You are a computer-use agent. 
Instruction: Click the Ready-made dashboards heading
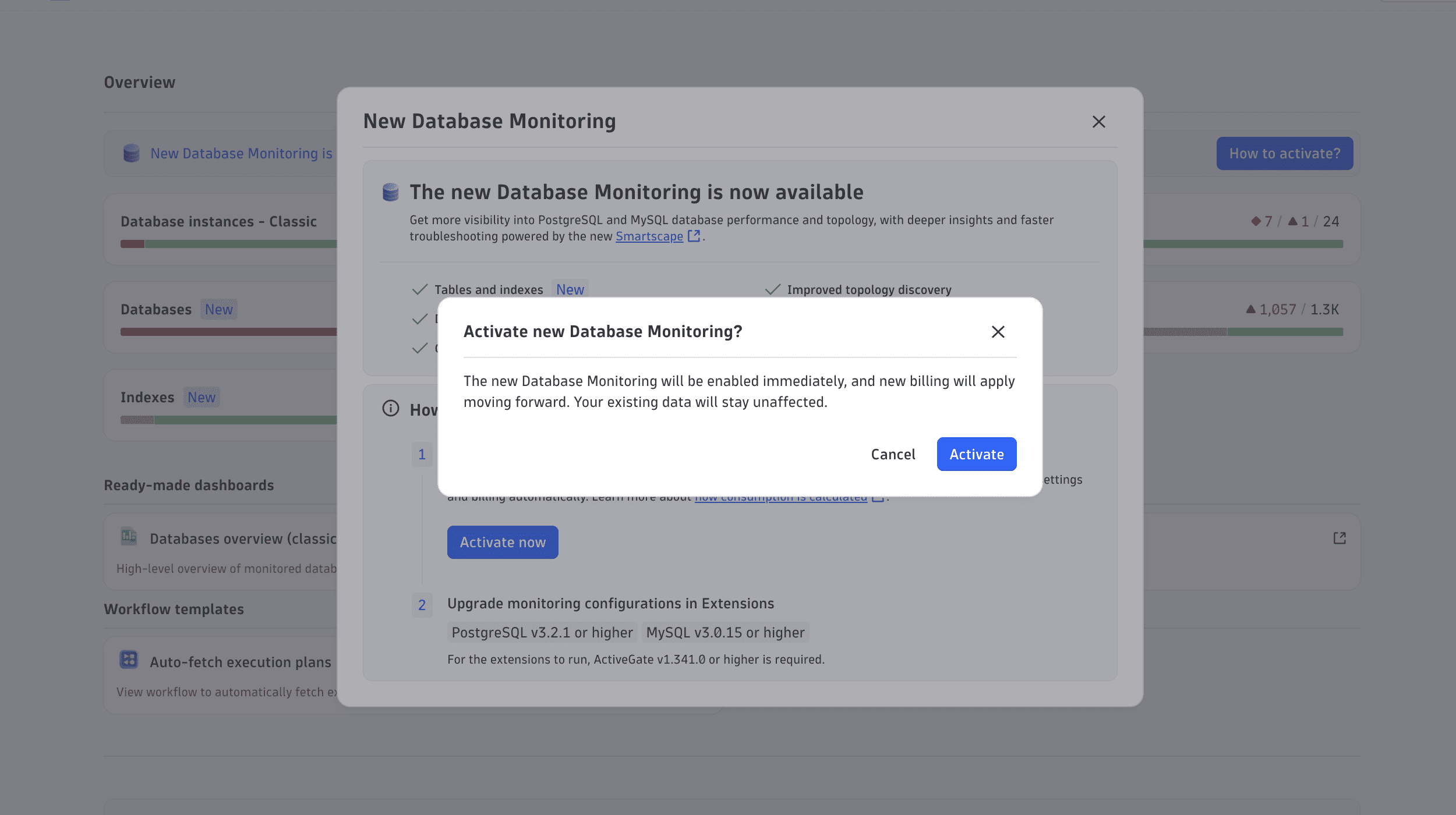tap(189, 485)
